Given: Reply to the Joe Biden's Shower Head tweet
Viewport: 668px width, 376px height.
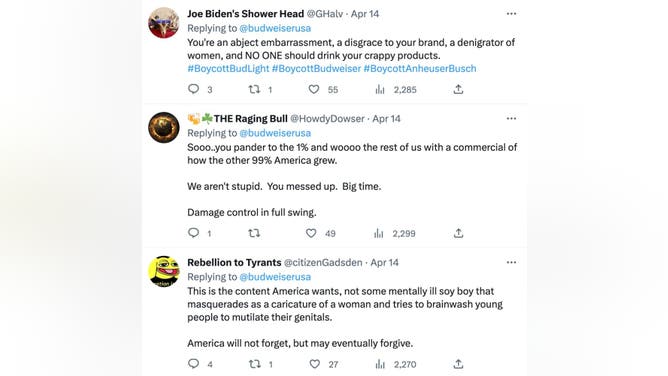Looking at the screenshot, I should point(193,89).
